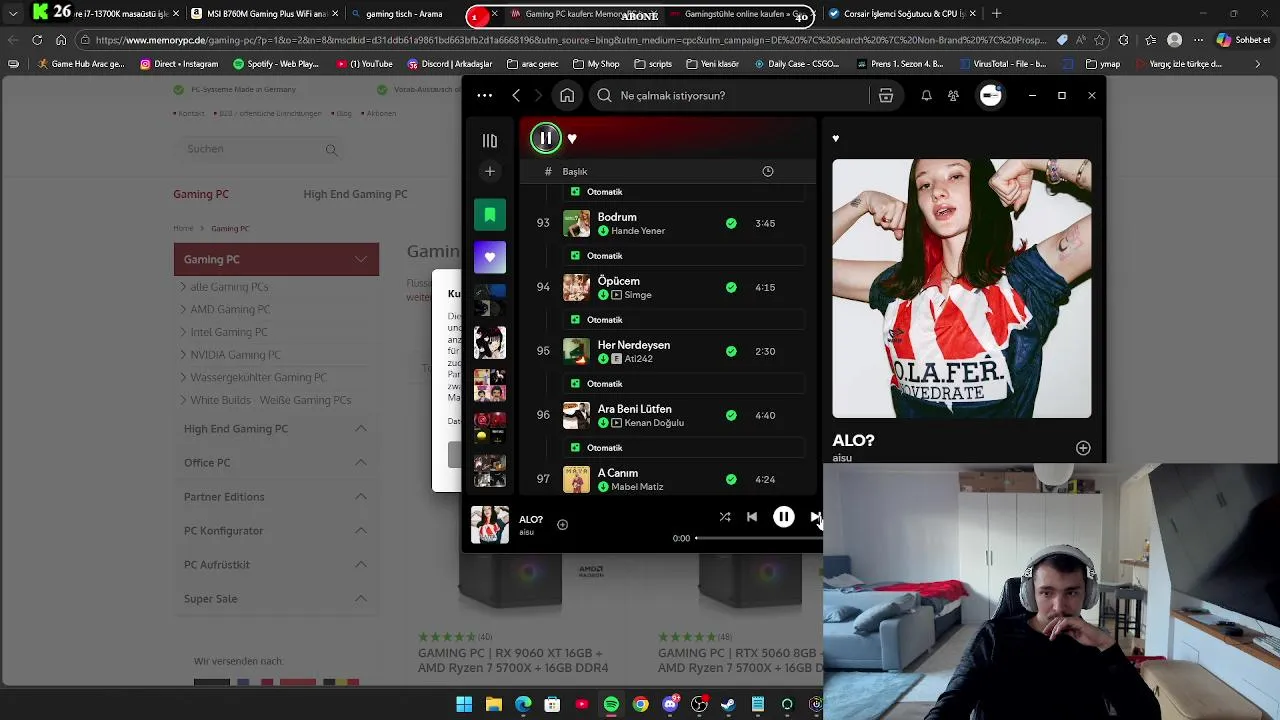Add ALO? to library via plus in player bar
Screen dimensions: 1280x720
pyautogui.click(x=562, y=524)
